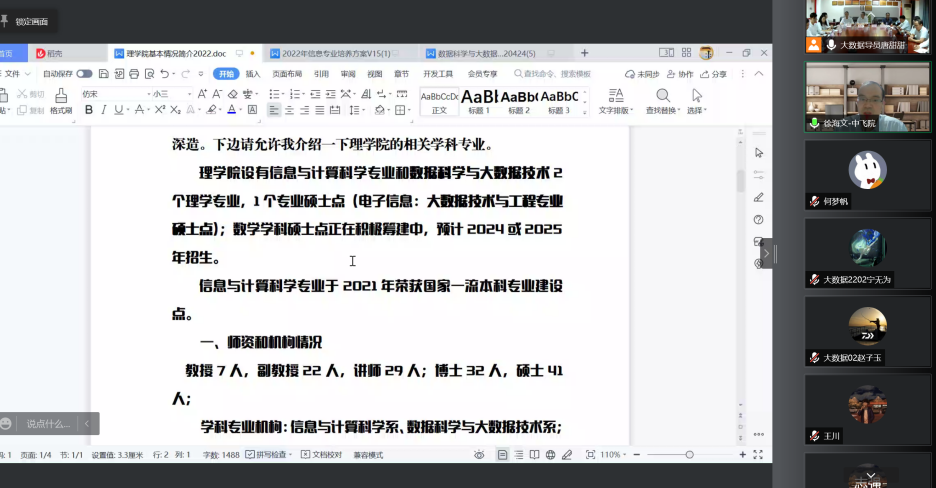Toggle mic icon of 大数据02赵子玉

[x=814, y=358]
